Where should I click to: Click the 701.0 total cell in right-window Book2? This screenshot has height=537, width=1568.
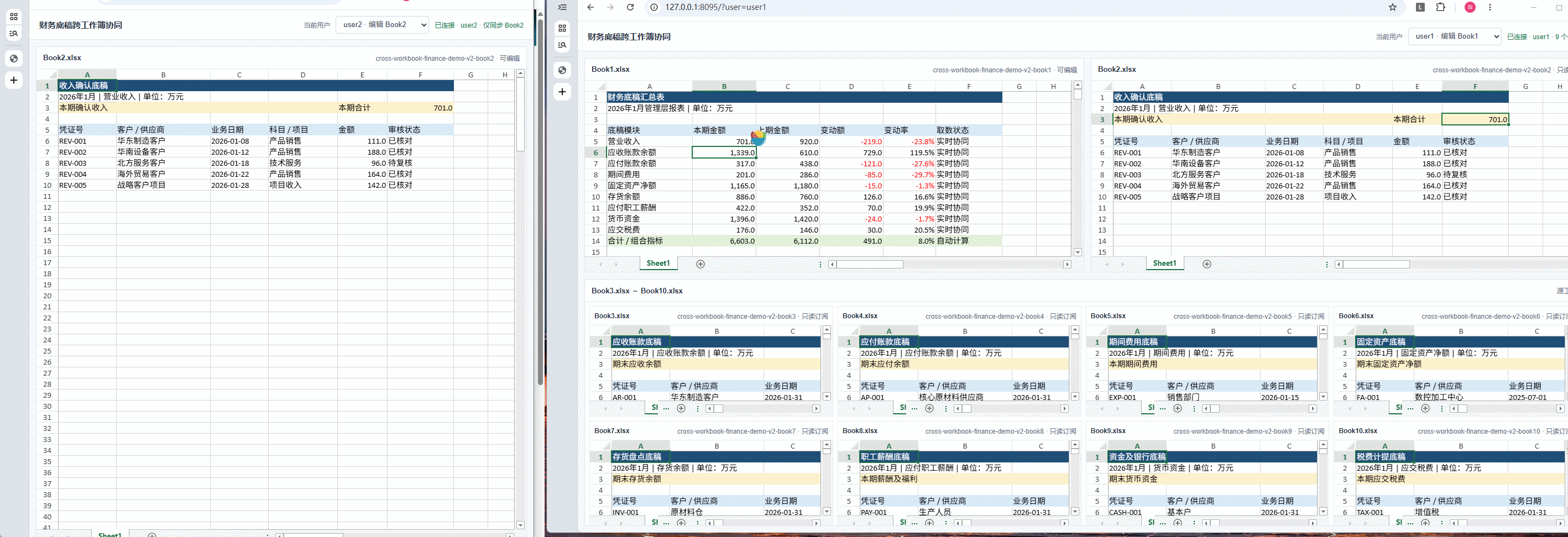[1475, 119]
